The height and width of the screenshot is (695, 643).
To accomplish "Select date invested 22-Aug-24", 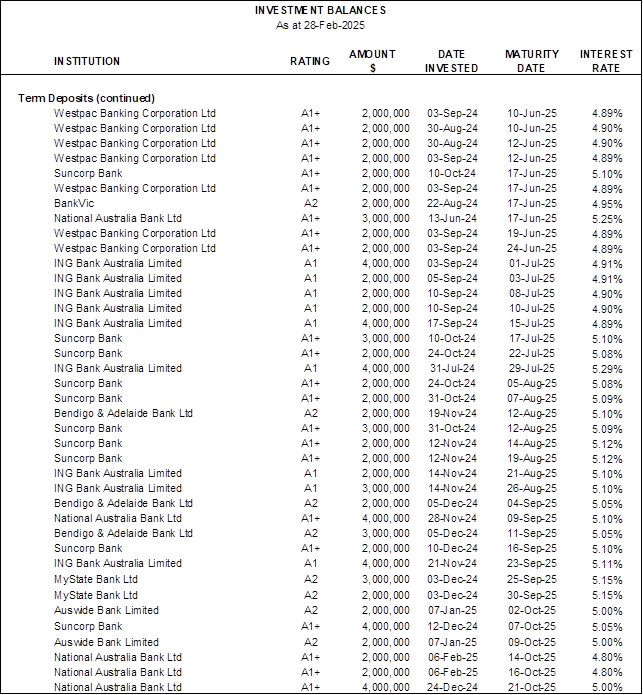I will pos(452,203).
